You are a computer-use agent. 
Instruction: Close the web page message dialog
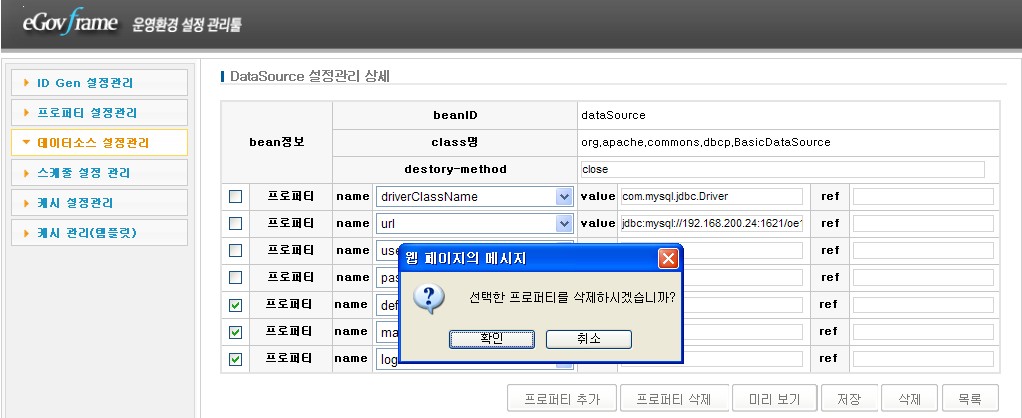pos(668,259)
